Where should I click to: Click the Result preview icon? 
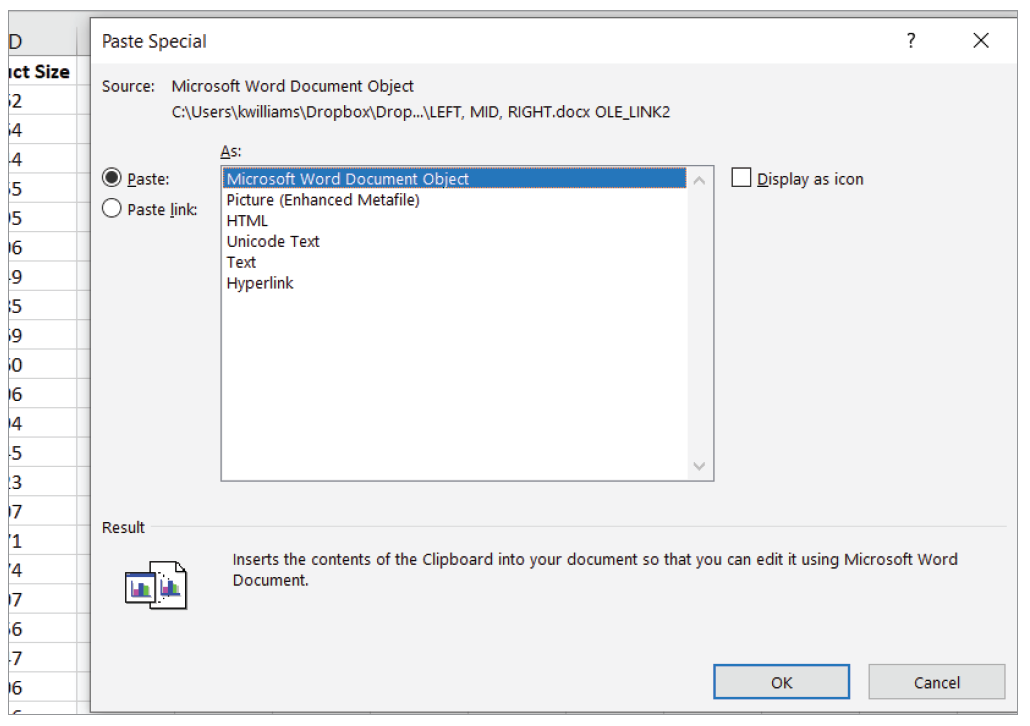tap(156, 585)
